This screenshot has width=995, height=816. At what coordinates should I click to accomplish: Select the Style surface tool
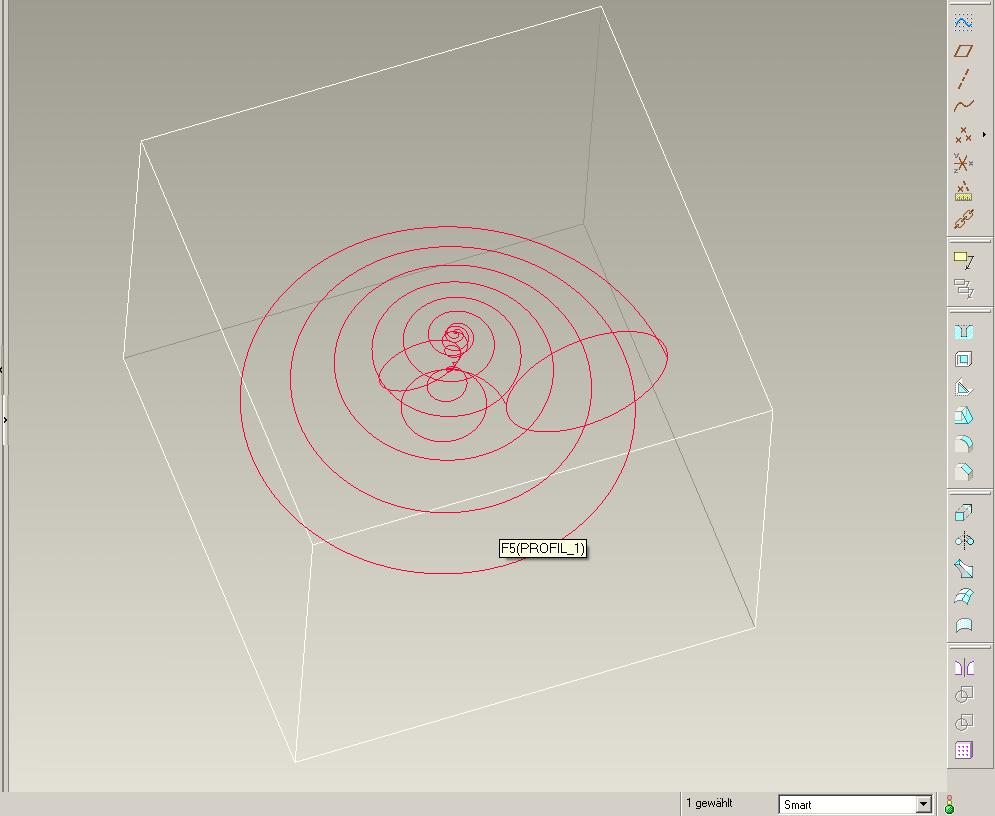click(x=963, y=625)
